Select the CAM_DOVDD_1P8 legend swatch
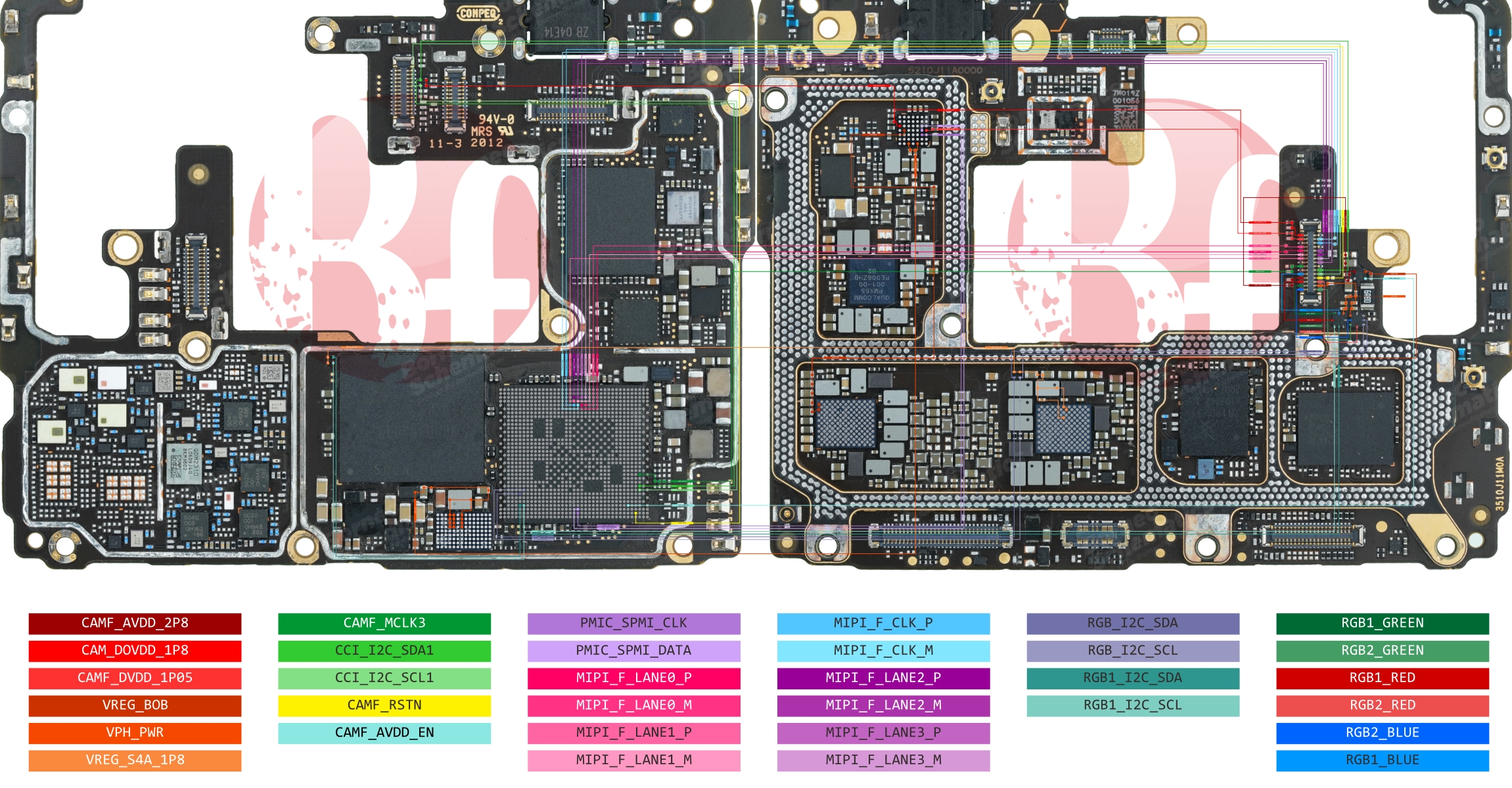This screenshot has width=1512, height=788. coord(135,651)
